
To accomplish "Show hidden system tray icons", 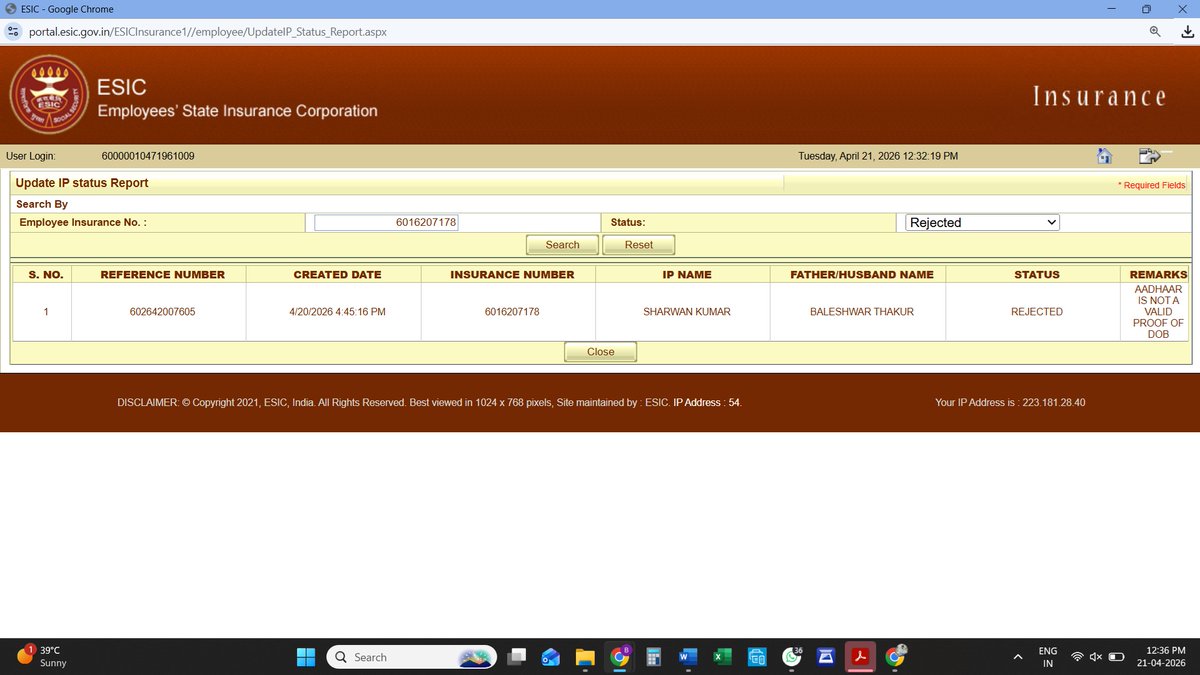I will (1018, 657).
